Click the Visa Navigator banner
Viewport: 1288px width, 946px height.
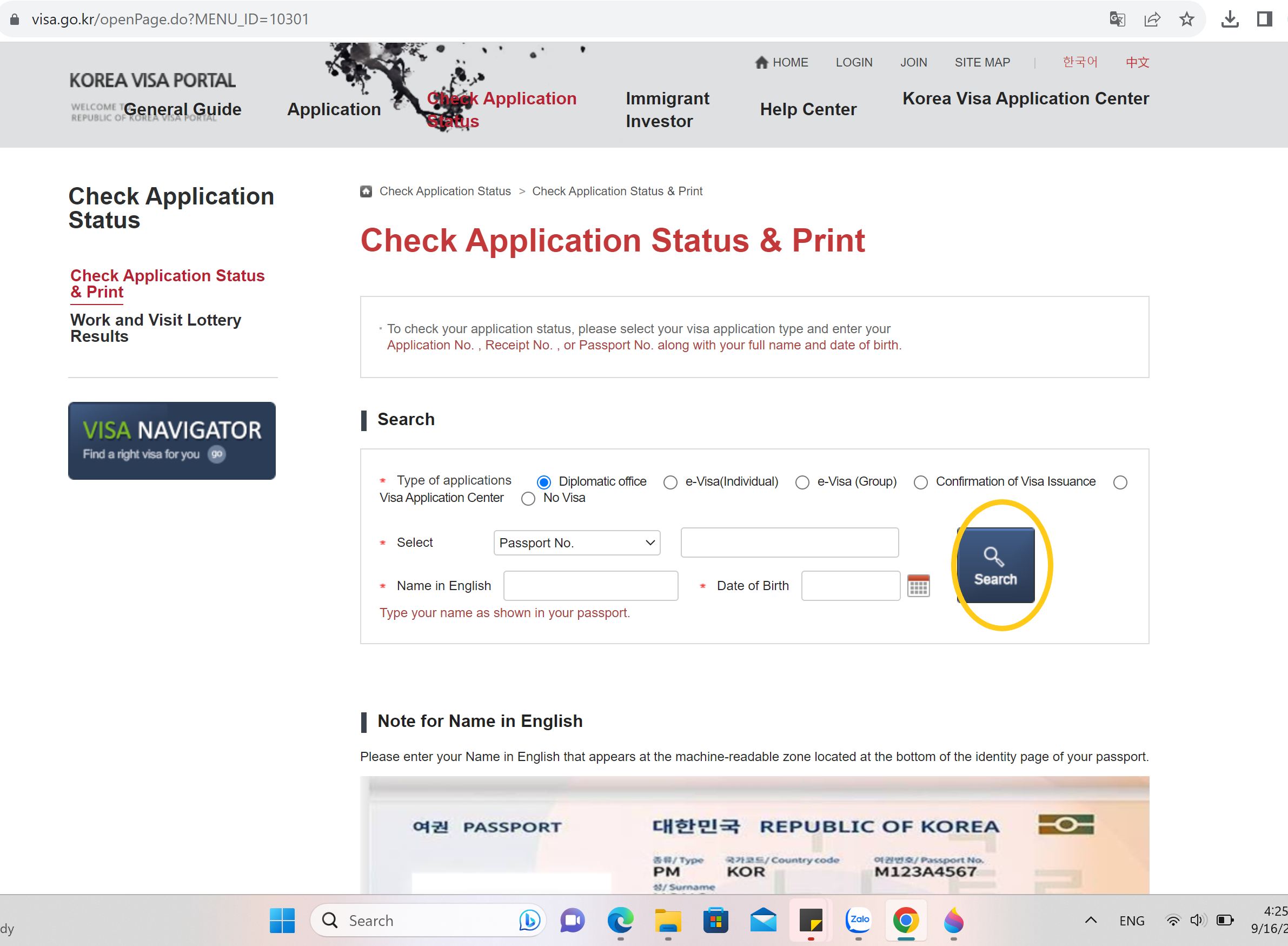172,440
